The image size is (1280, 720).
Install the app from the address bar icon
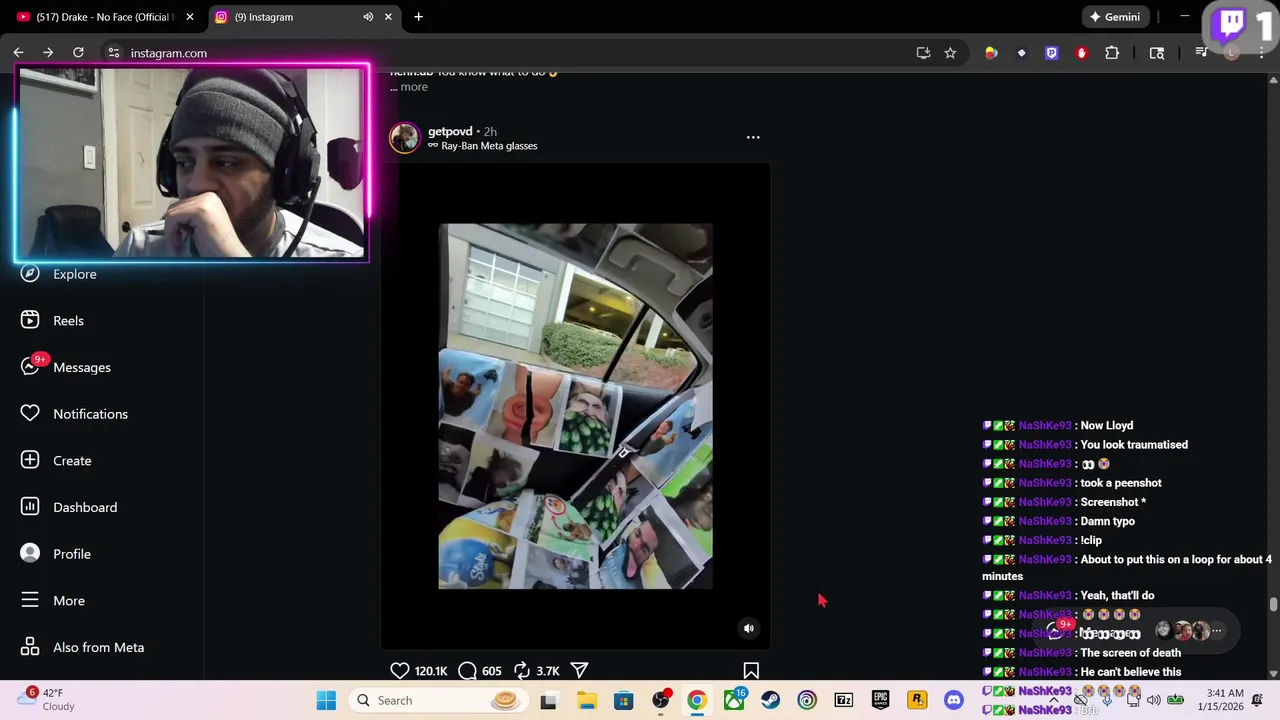pos(923,53)
